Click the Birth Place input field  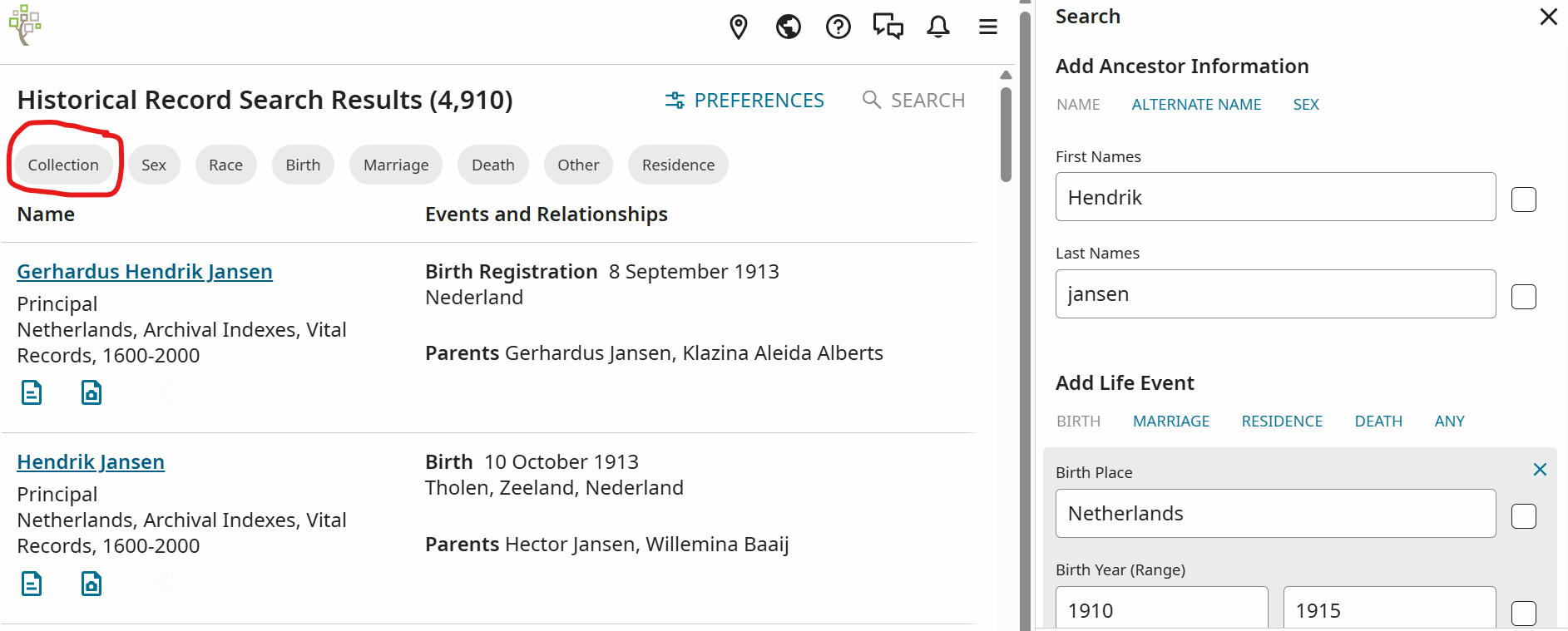tap(1275, 514)
